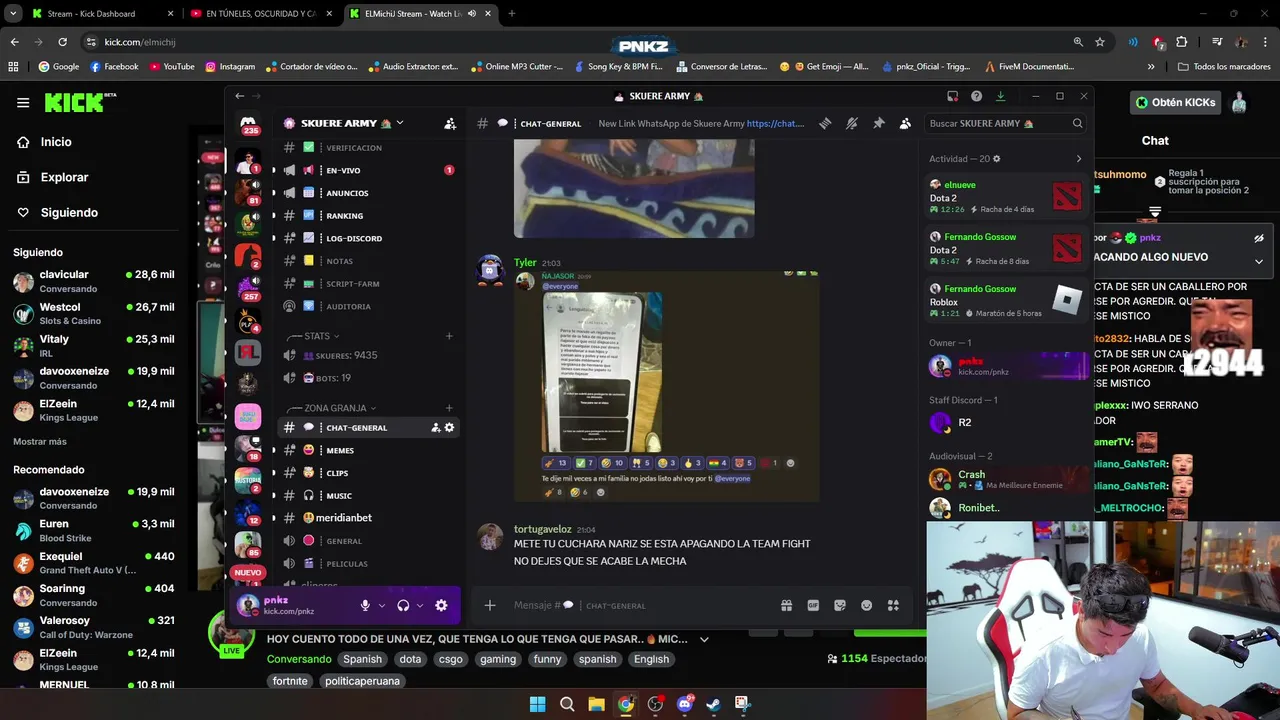
Task: Open the LOG-DISCORD channel
Action: tap(368, 238)
